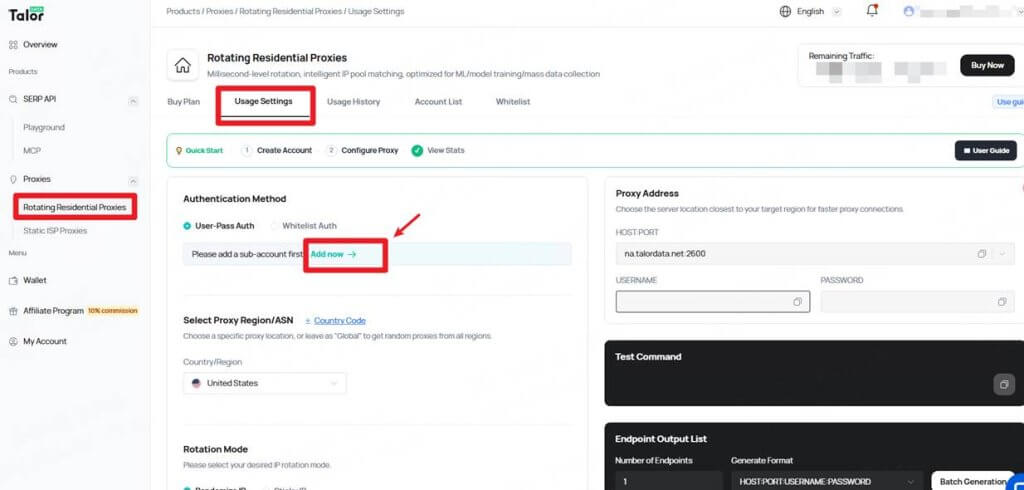The width and height of the screenshot is (1024, 490).
Task: Click the United States flag icon
Action: tap(196, 384)
